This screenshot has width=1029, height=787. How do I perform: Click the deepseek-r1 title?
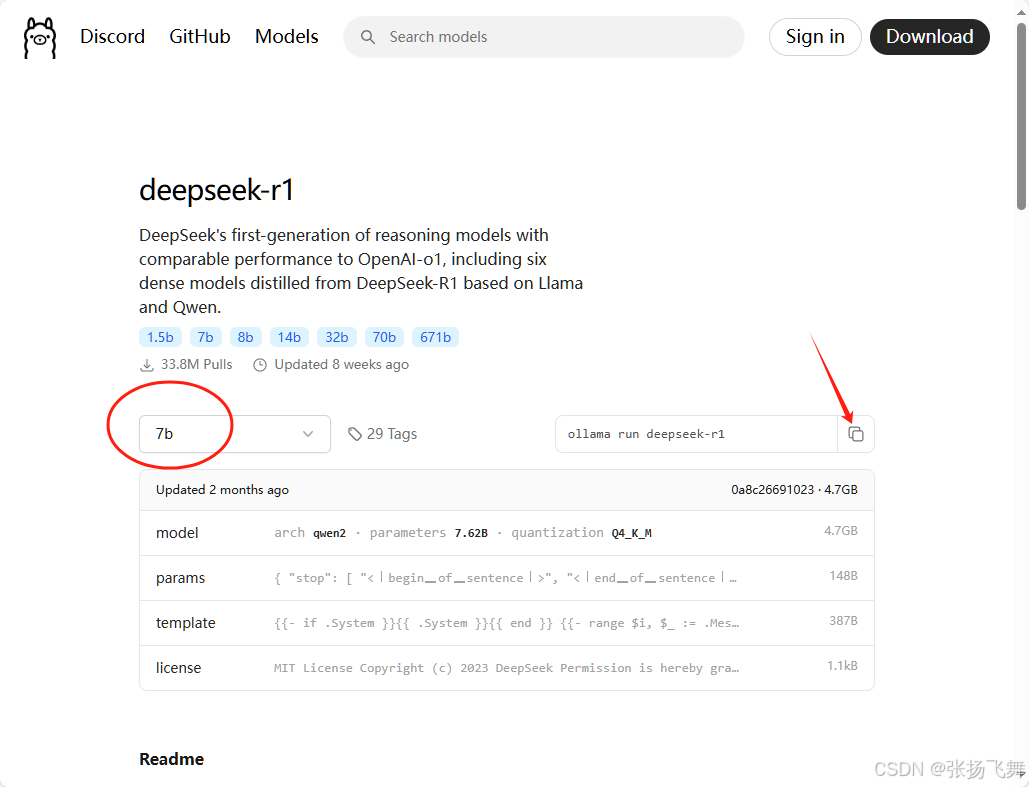[217, 190]
